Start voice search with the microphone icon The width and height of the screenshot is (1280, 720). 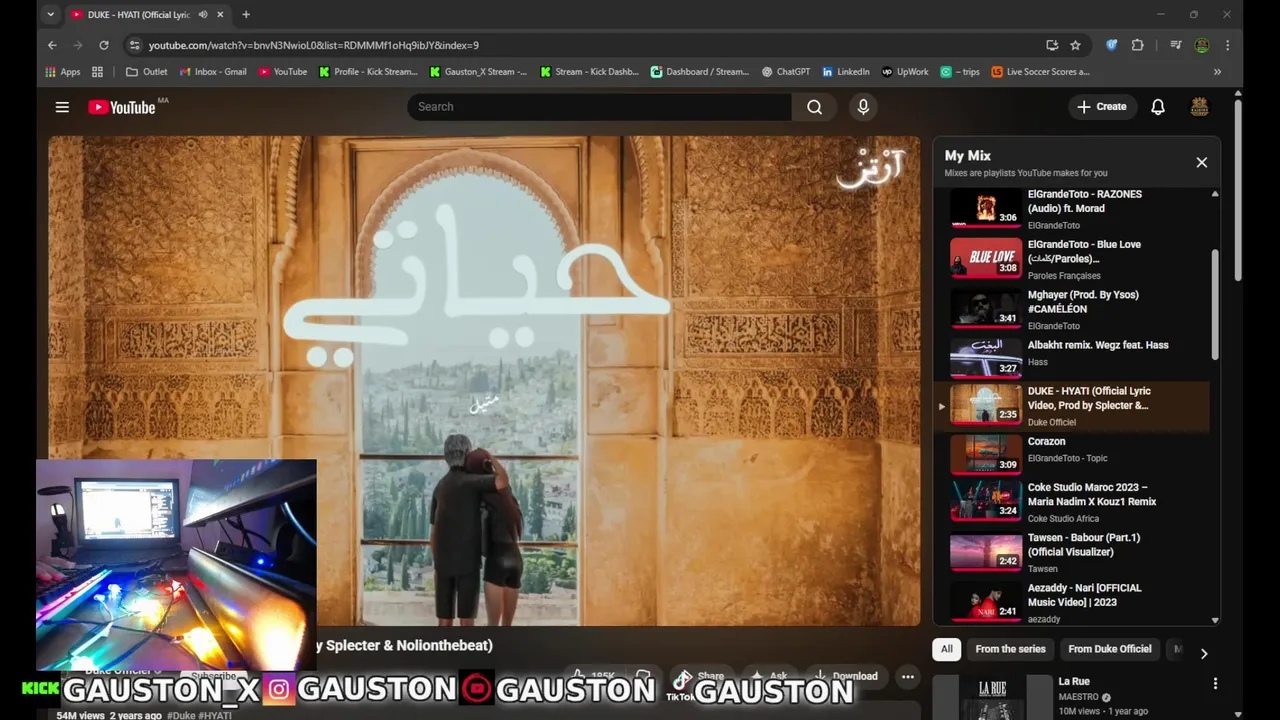(x=863, y=107)
